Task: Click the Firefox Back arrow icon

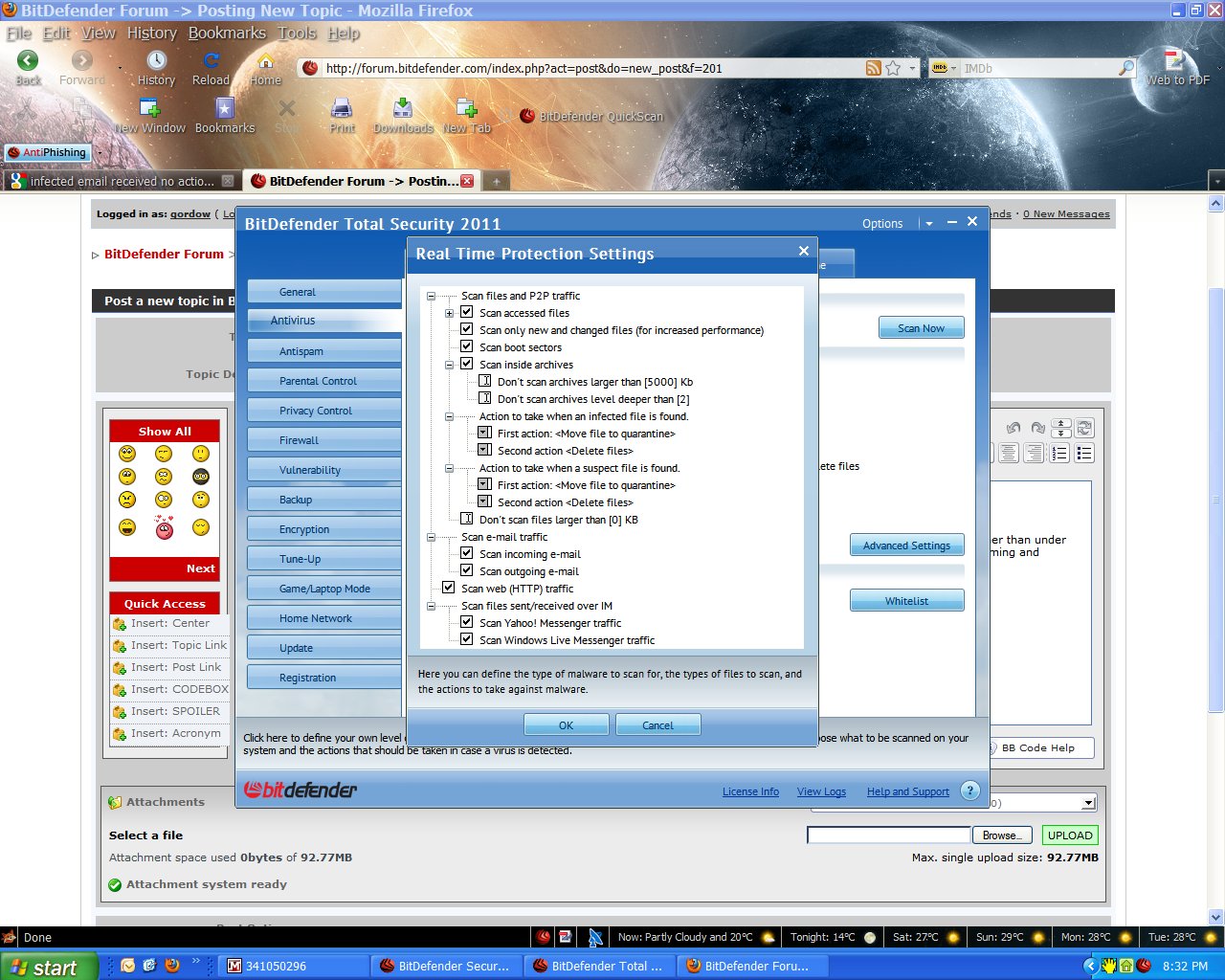Action: [28, 60]
